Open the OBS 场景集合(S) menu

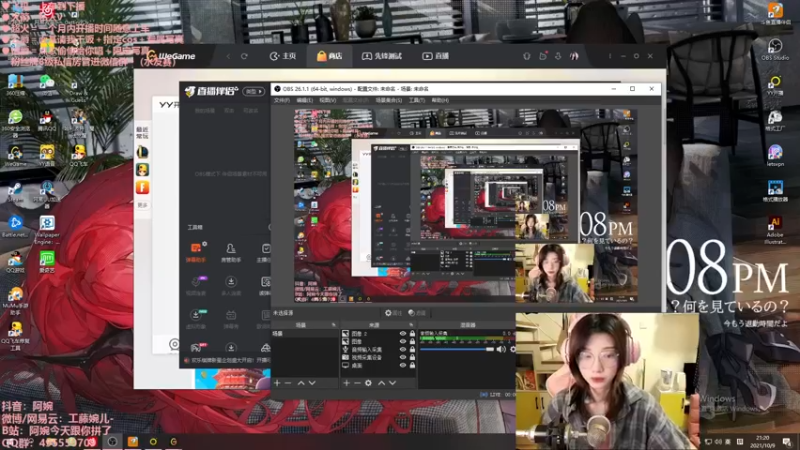389,101
